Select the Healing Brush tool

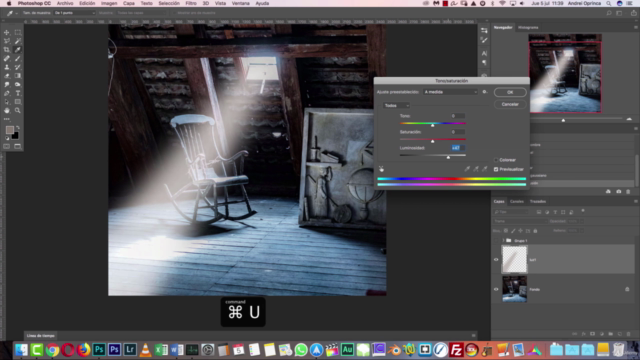[7, 58]
